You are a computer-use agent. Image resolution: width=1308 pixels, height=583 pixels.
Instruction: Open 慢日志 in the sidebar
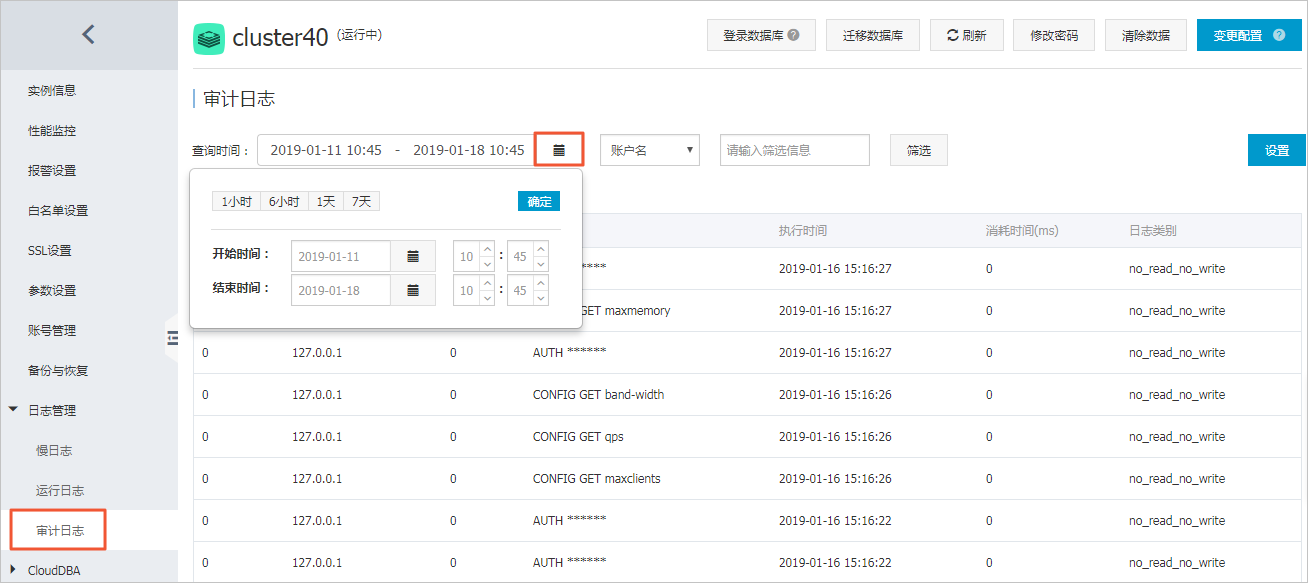pyautogui.click(x=54, y=450)
